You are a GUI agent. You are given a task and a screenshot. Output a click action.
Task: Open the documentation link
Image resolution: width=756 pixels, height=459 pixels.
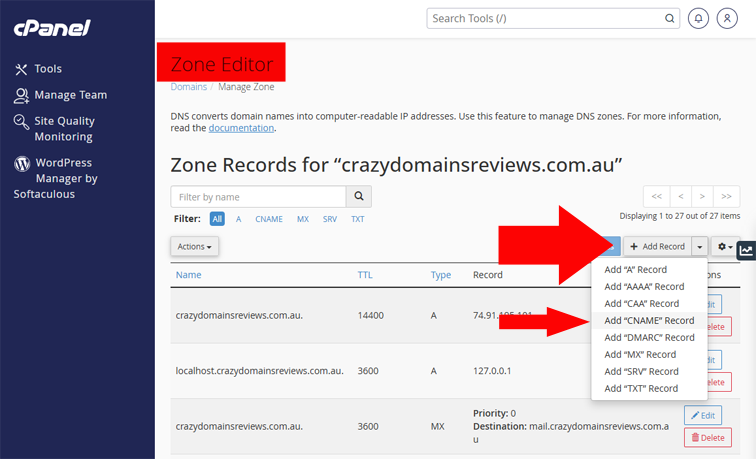[241, 128]
